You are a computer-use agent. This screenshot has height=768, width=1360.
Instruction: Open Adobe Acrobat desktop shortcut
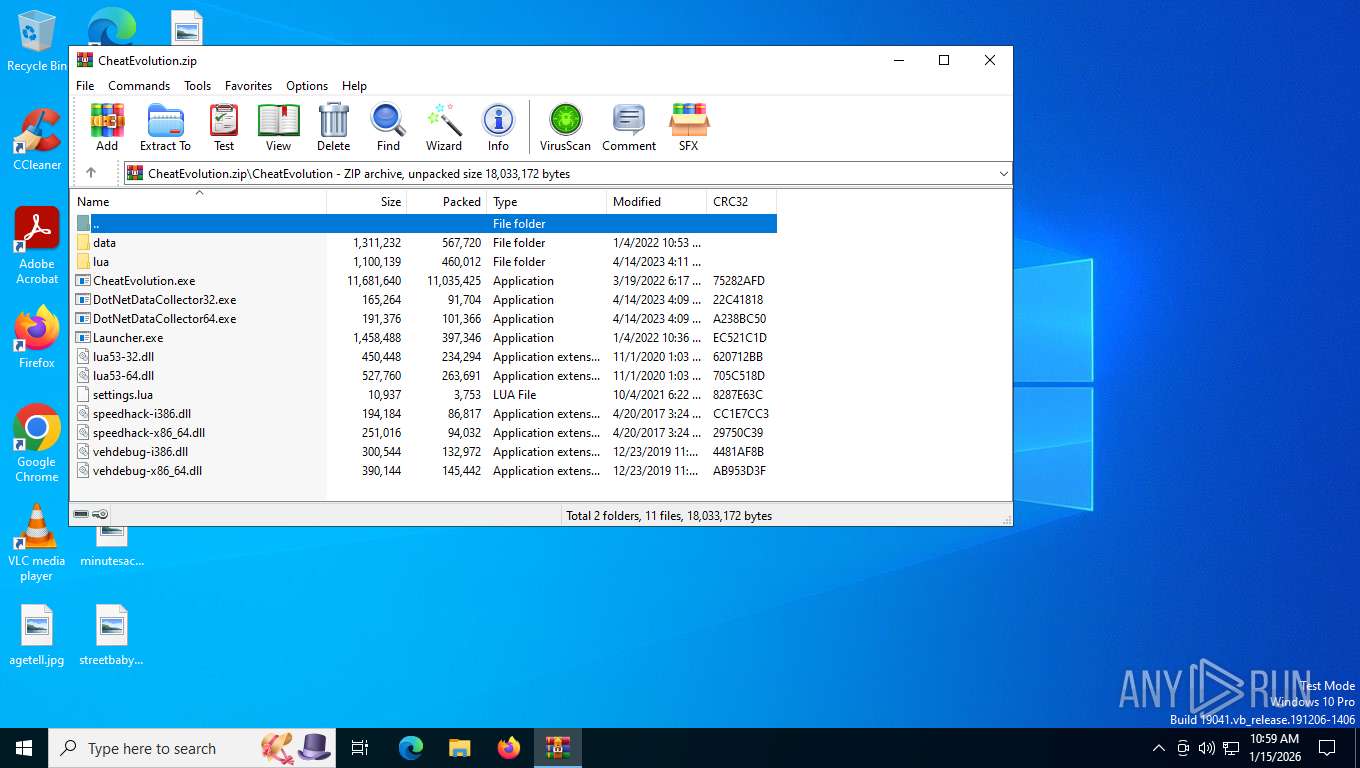tap(37, 246)
